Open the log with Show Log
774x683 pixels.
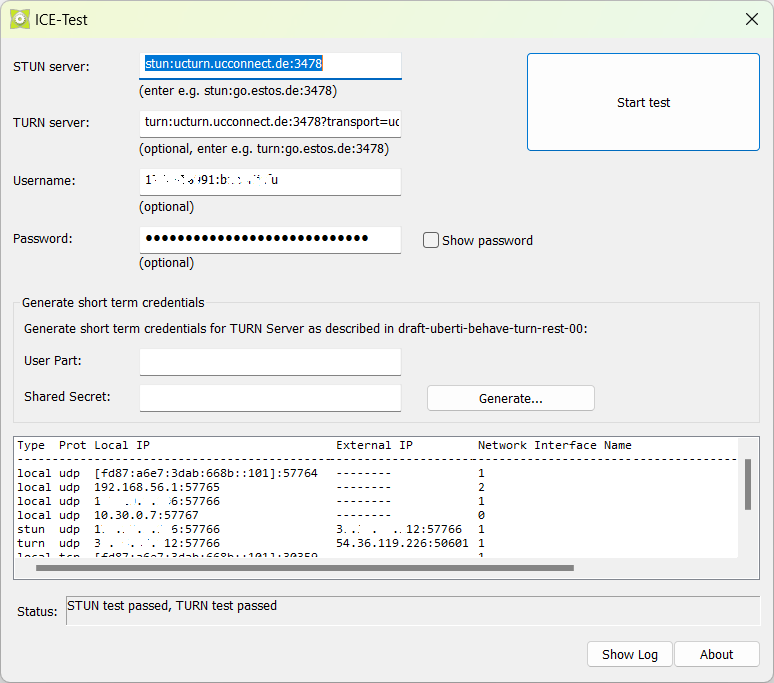629,654
